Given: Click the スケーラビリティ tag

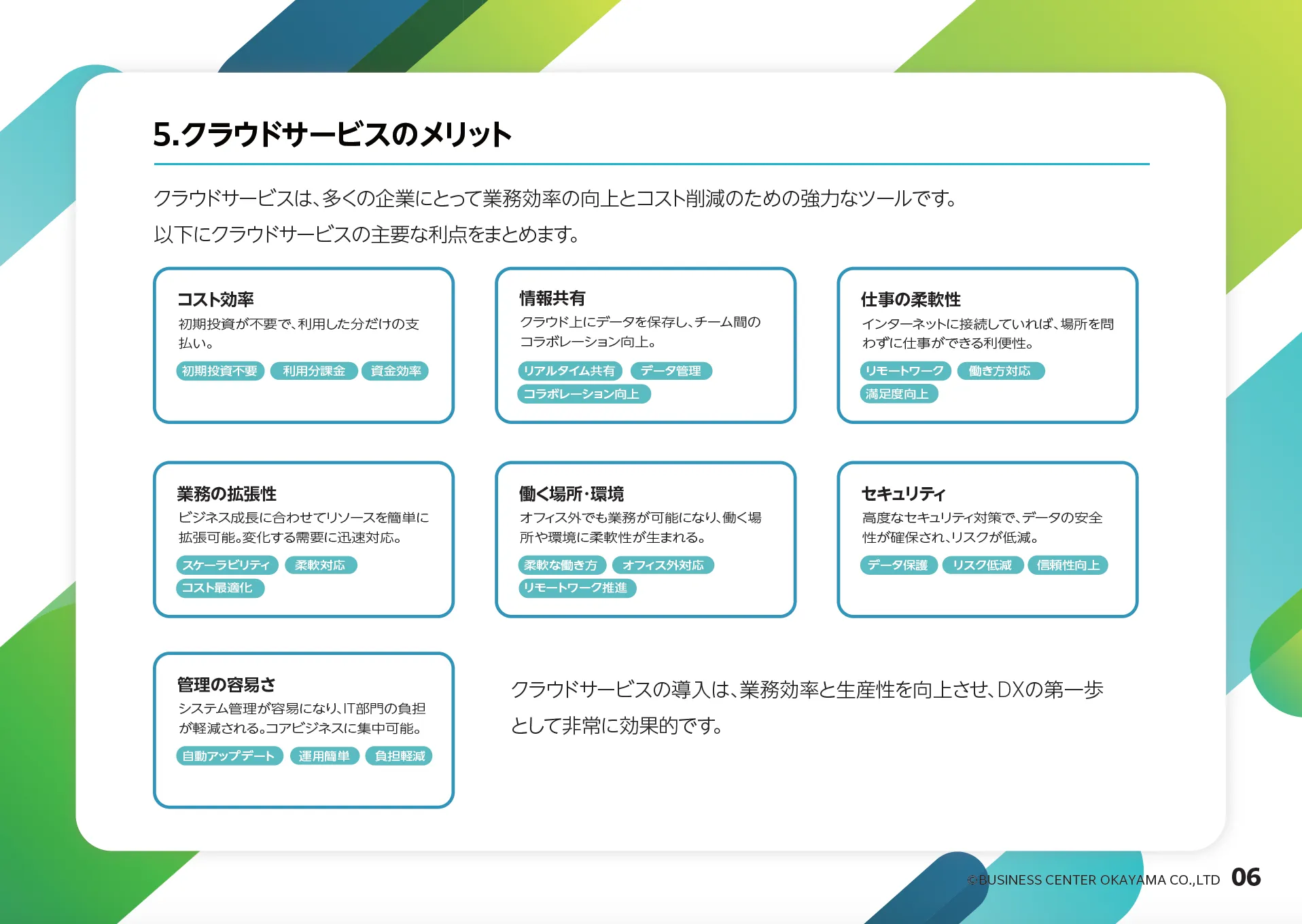Looking at the screenshot, I should click(x=227, y=565).
